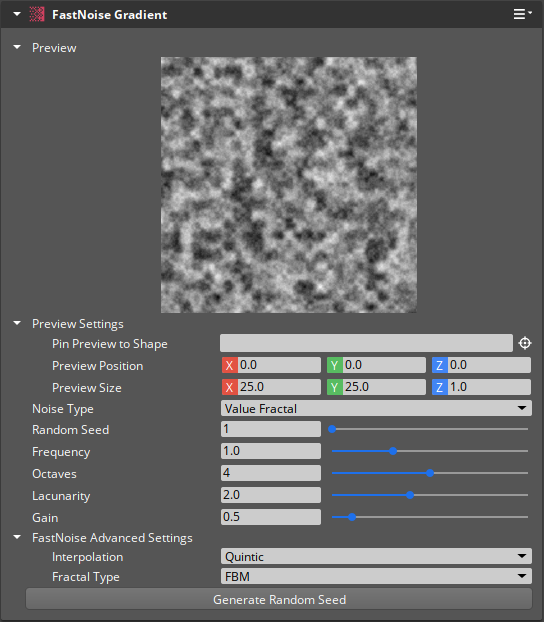Edit Preview Size Z value
544x622 pixels.
pyautogui.click(x=490, y=387)
